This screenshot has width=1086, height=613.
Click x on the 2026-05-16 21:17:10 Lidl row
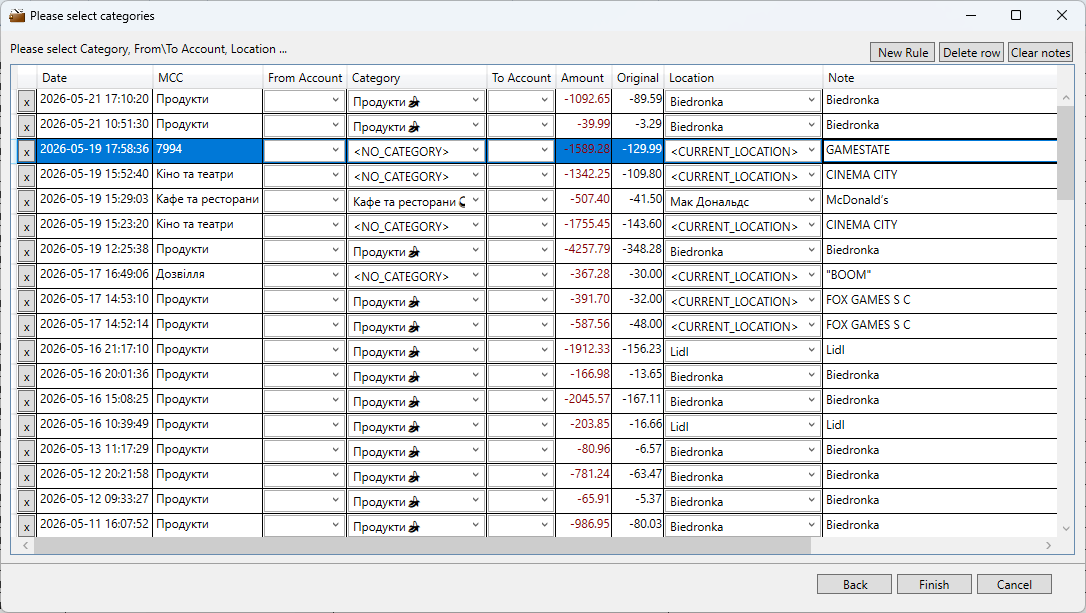tap(26, 351)
